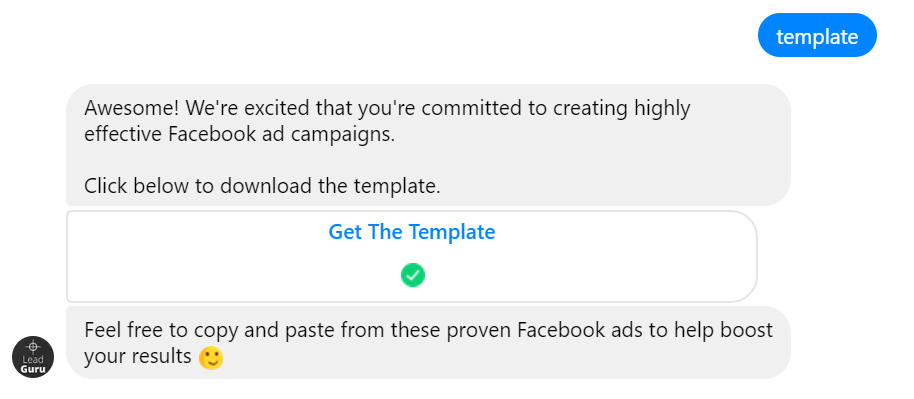Click the crosshair symbol in Lead Guru logo

tap(33, 347)
